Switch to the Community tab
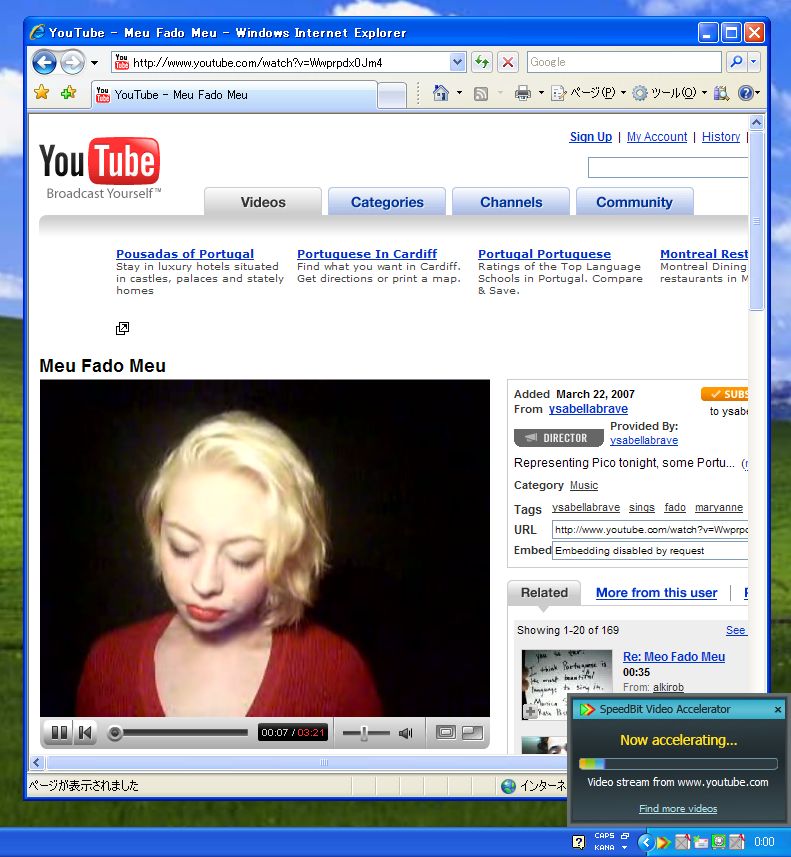 tap(635, 202)
